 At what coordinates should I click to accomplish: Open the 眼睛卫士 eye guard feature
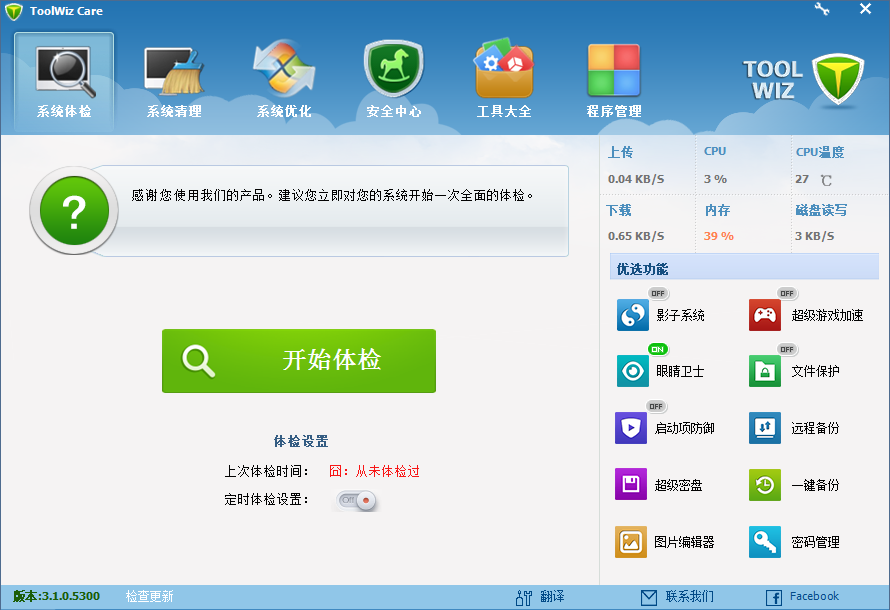pyautogui.click(x=631, y=371)
